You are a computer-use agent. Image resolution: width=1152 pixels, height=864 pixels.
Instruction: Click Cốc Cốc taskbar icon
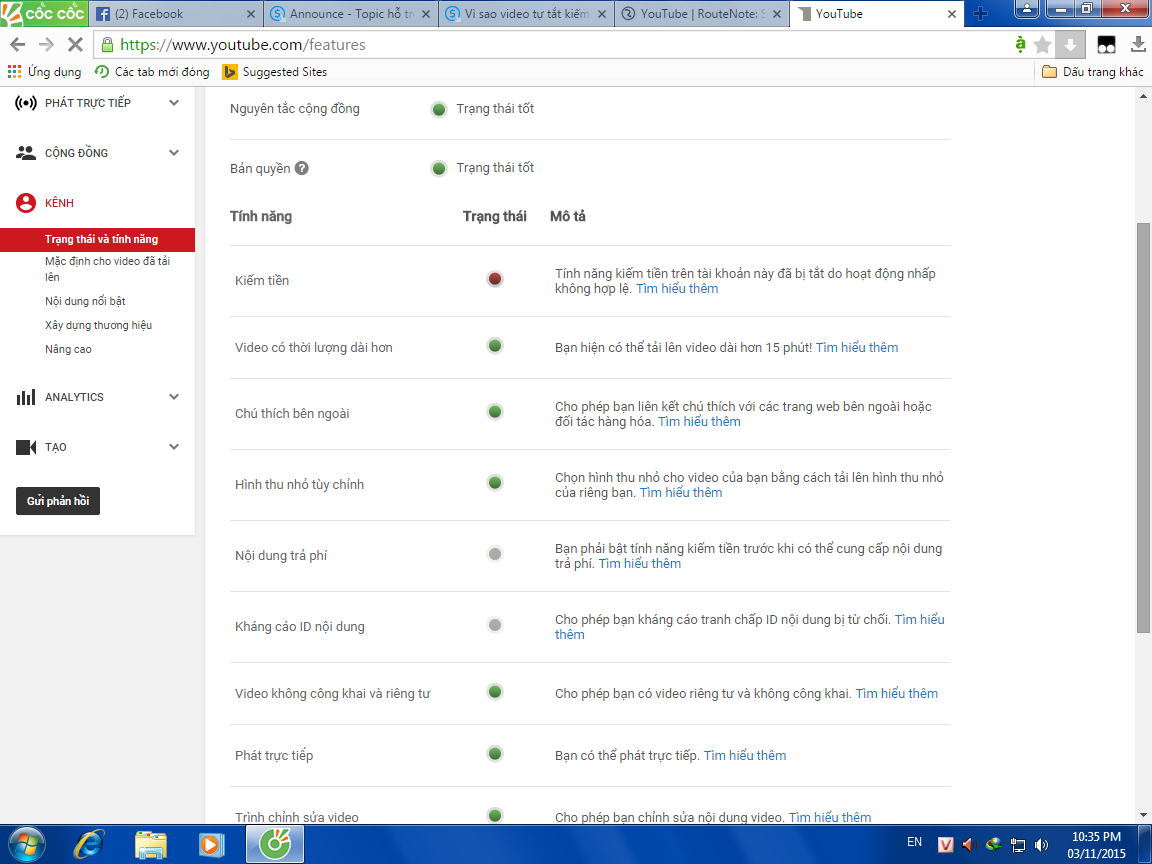pos(275,844)
